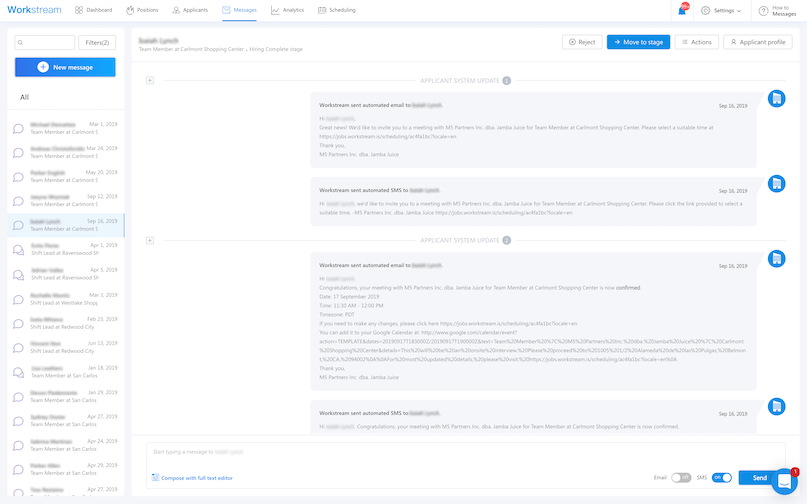Expand the first Applicant System Update group
This screenshot has height=504, width=807.
150,80
